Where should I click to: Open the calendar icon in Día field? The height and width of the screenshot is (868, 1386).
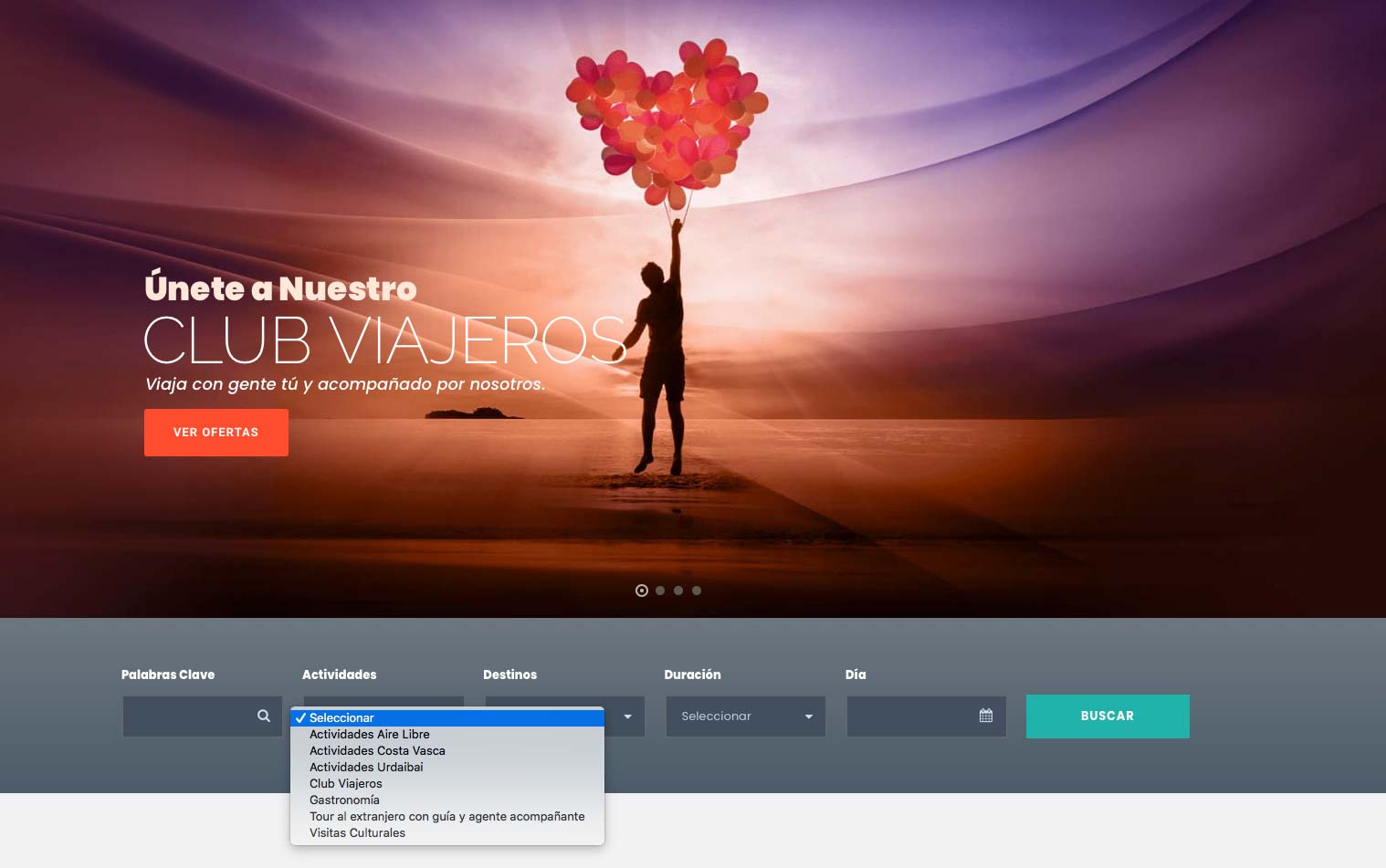tap(986, 716)
